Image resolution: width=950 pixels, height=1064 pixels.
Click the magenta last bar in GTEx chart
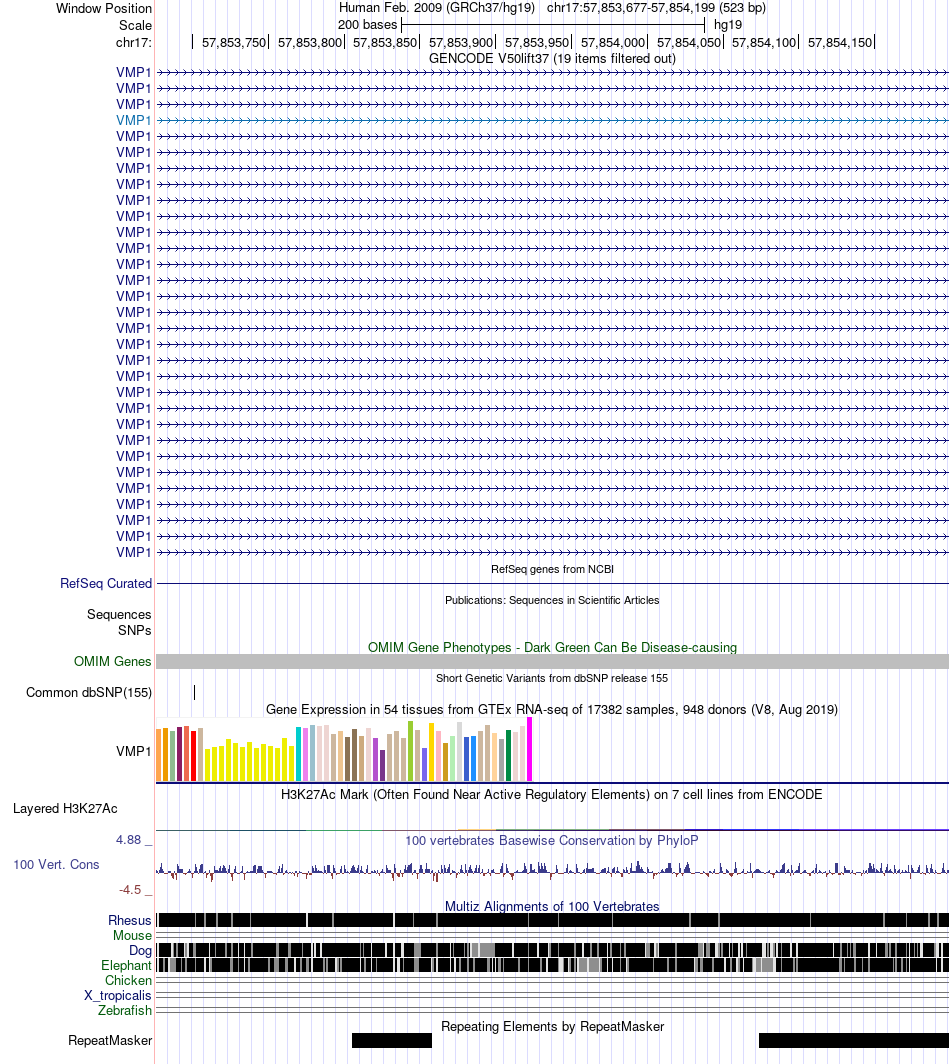tap(530, 750)
